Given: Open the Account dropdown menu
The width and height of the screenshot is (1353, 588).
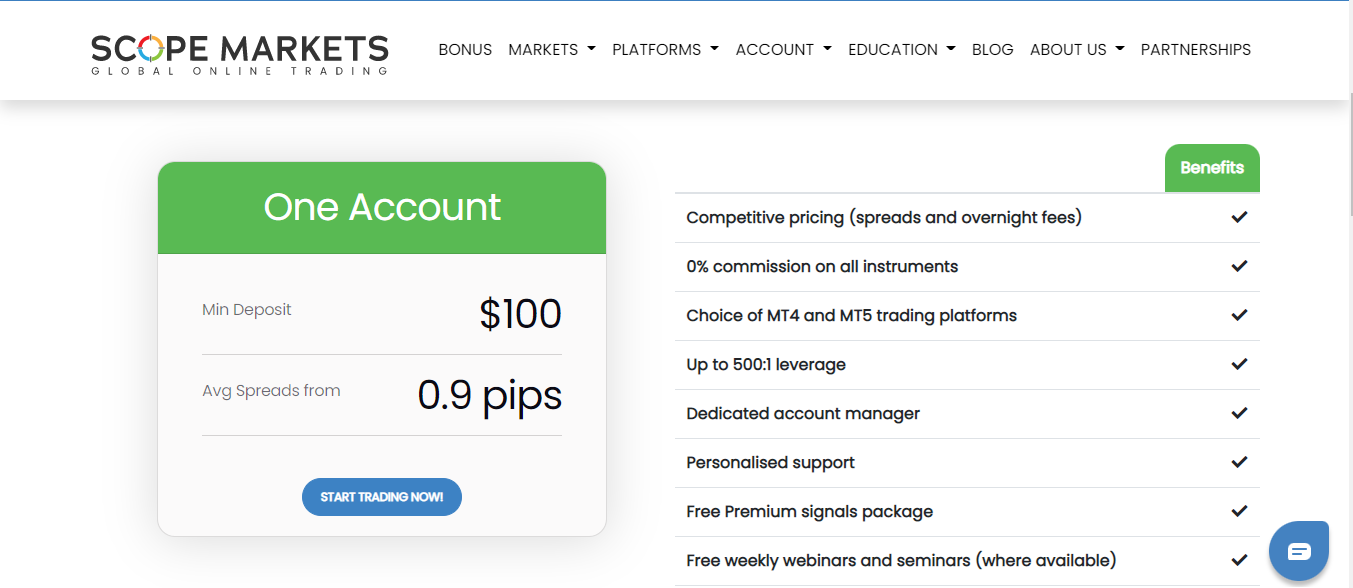Looking at the screenshot, I should [783, 49].
